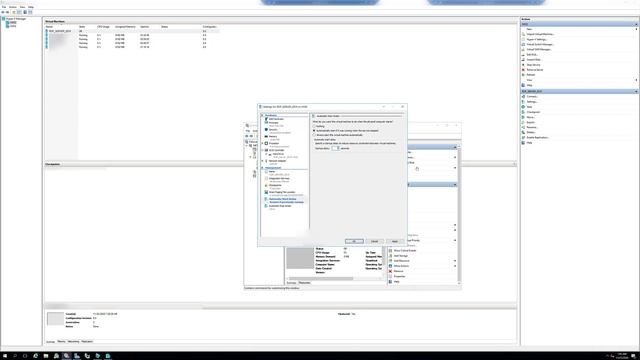Click the Windows Start button
Viewport: 640px width, 360px height.
click(x=4, y=356)
